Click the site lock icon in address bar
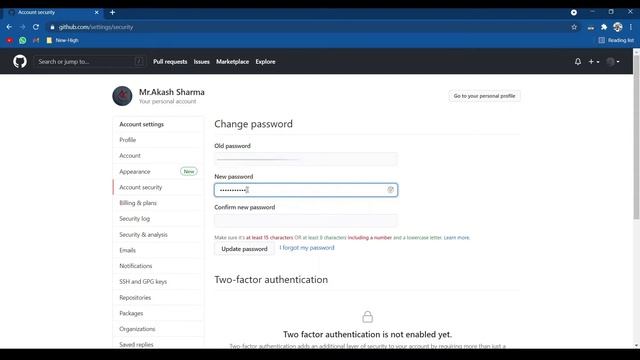The height and width of the screenshot is (360, 640). coord(52,27)
